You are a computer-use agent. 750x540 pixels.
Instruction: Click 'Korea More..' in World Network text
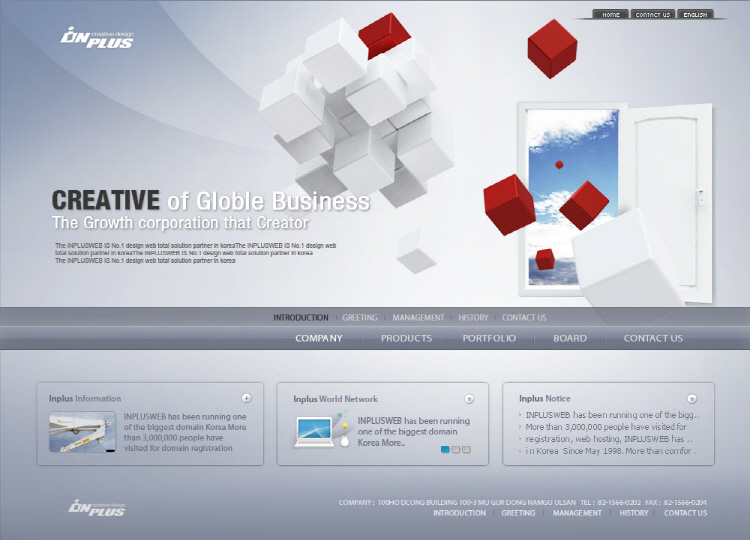click(x=381, y=443)
